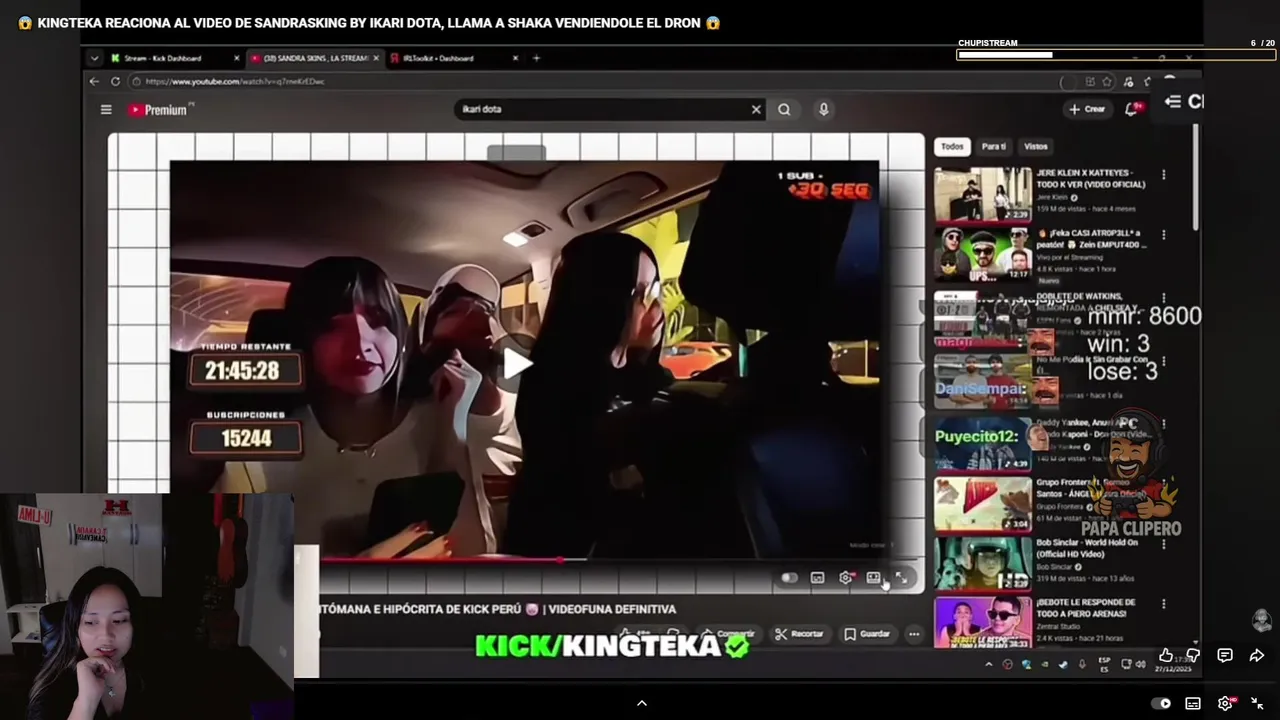Open the YouTube notifications bell

tap(1132, 109)
